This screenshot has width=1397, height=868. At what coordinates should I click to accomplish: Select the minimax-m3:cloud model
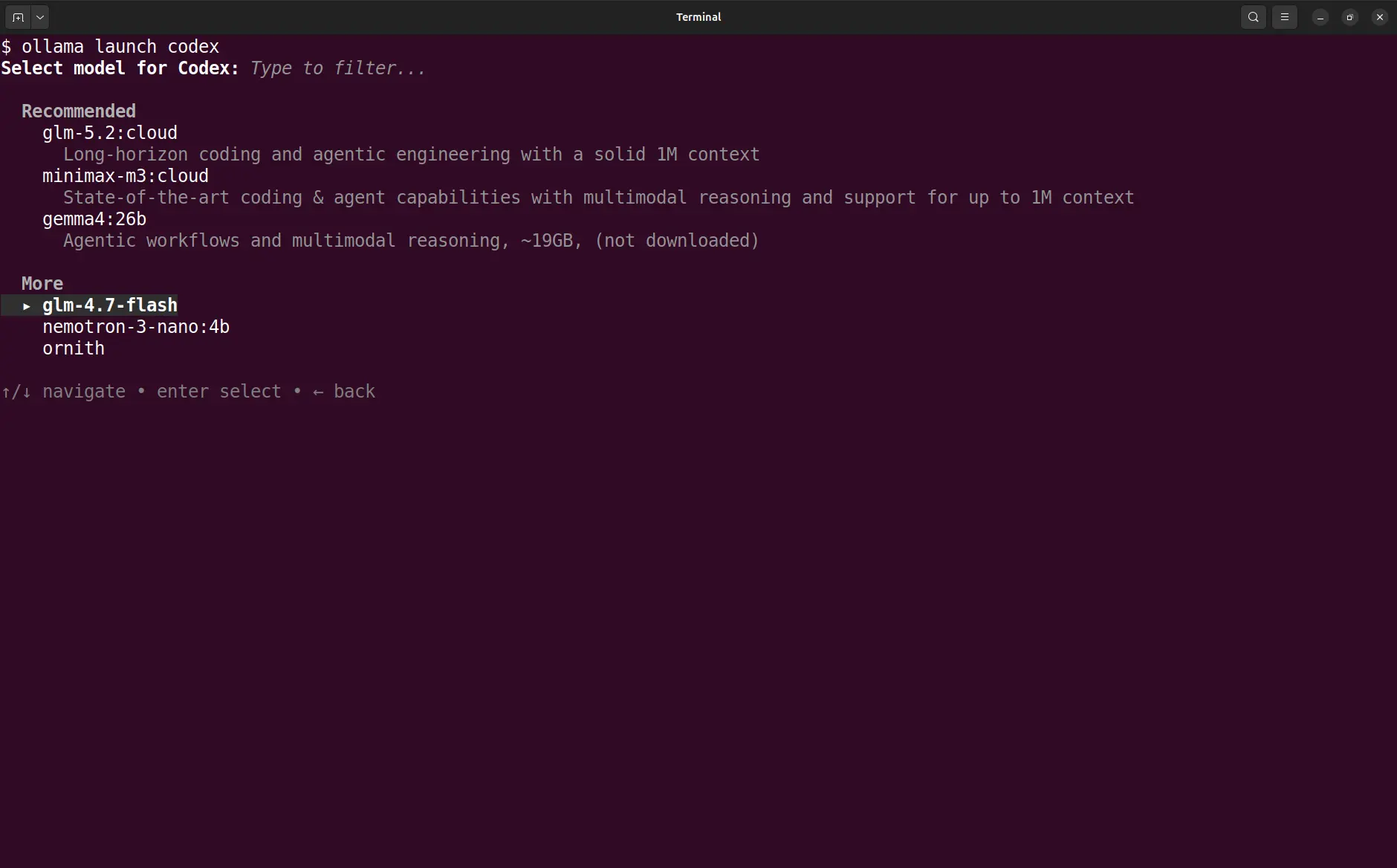126,176
